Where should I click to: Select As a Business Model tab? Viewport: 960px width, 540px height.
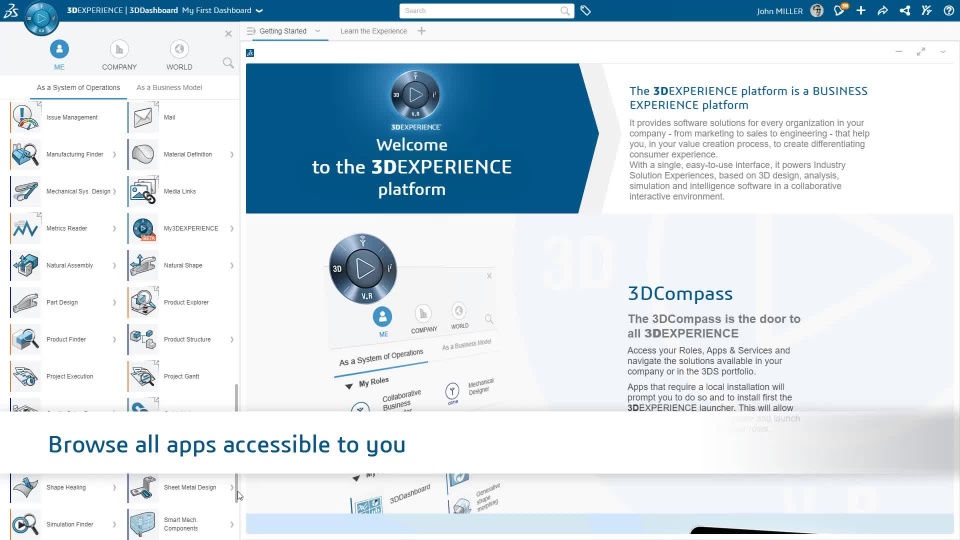tap(169, 88)
